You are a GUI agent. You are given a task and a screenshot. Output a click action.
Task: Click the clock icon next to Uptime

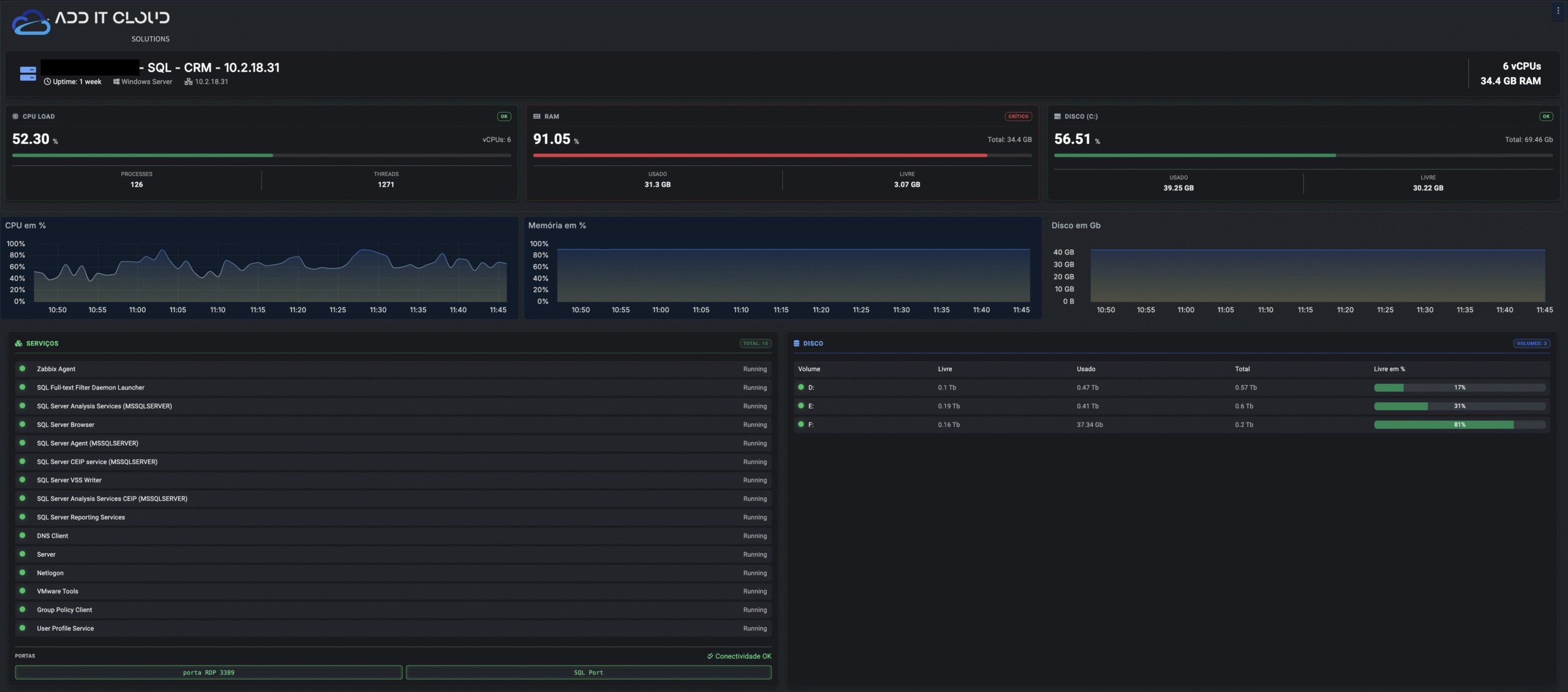click(x=47, y=81)
